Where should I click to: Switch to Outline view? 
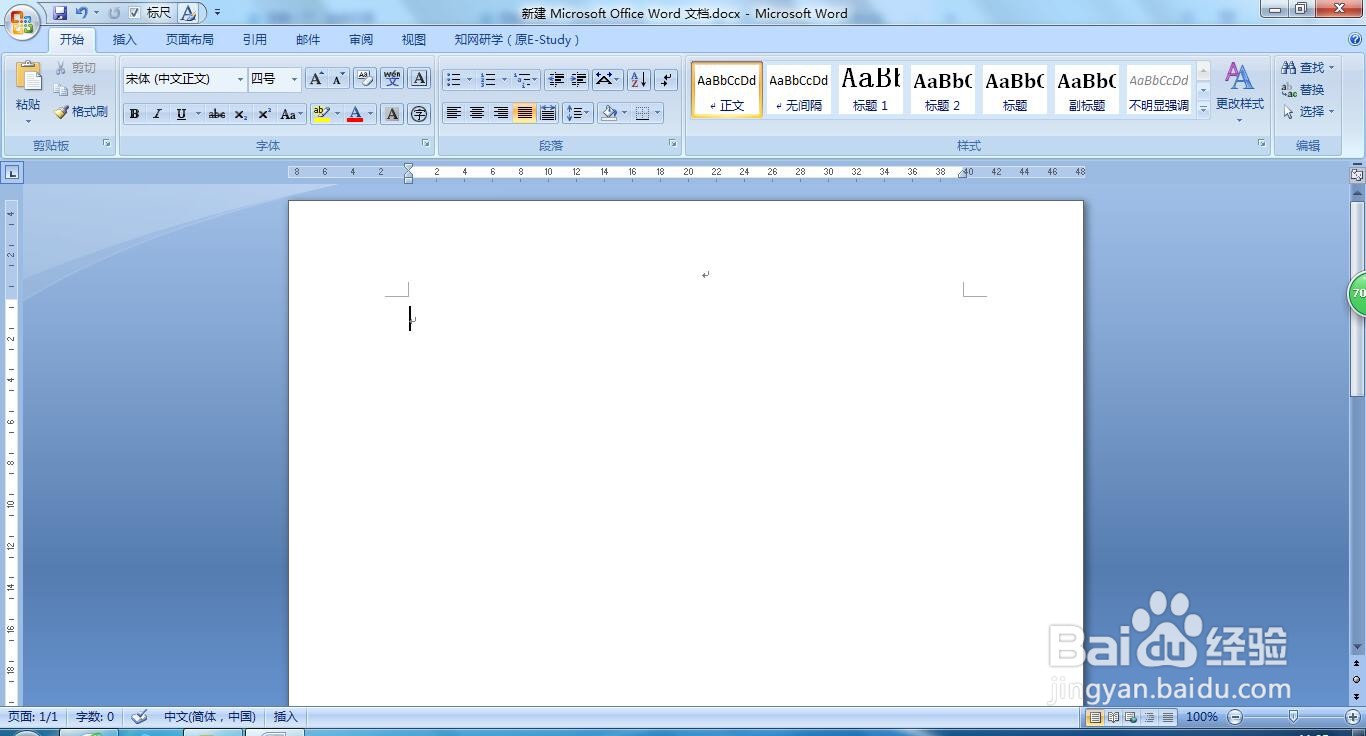1149,717
